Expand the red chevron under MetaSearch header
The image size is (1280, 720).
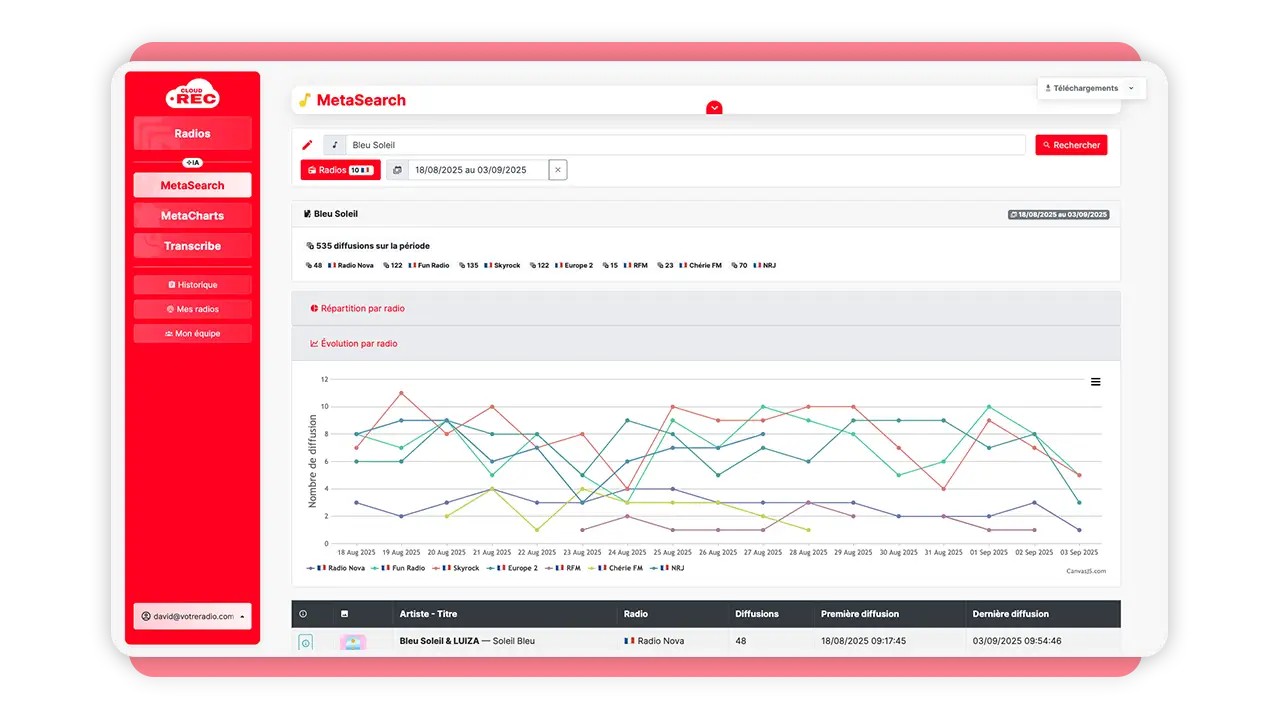[714, 108]
